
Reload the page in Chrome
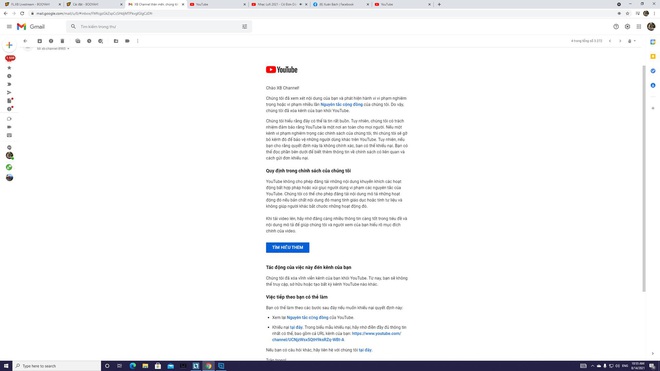[x=22, y=13]
